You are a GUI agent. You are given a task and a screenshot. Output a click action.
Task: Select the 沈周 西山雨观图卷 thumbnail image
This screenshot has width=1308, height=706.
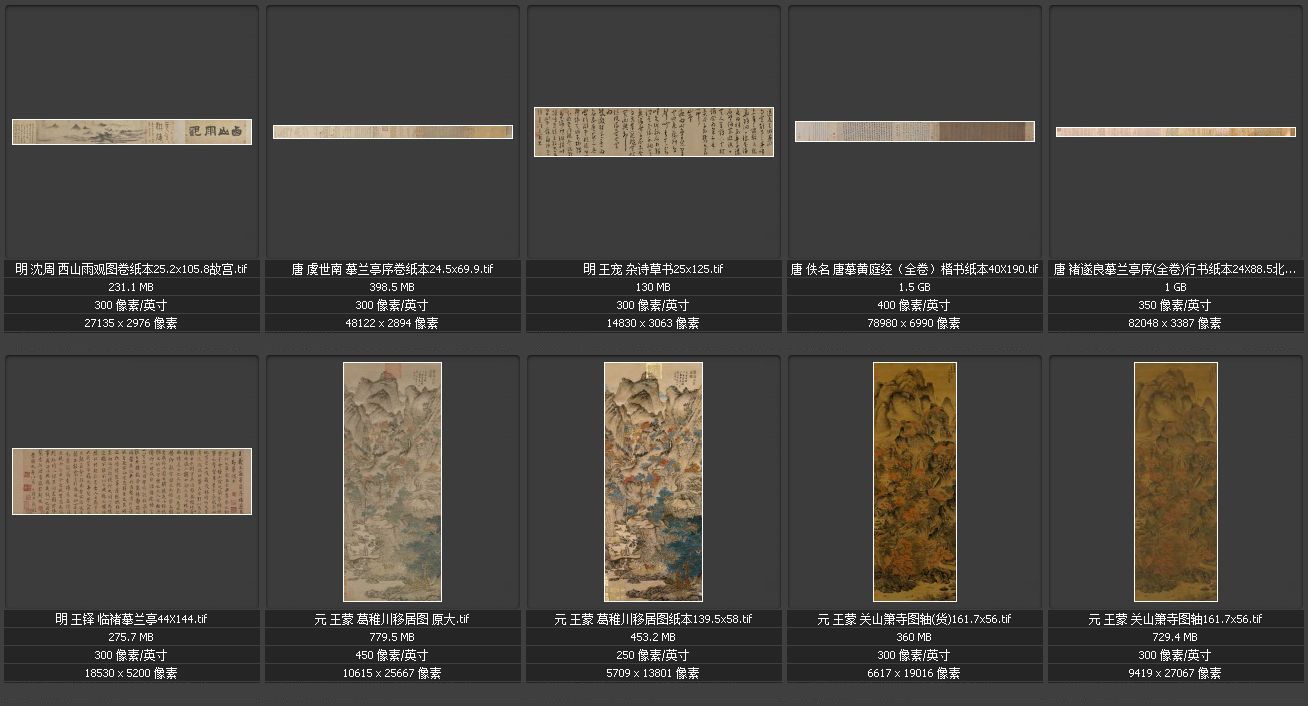[x=132, y=132]
